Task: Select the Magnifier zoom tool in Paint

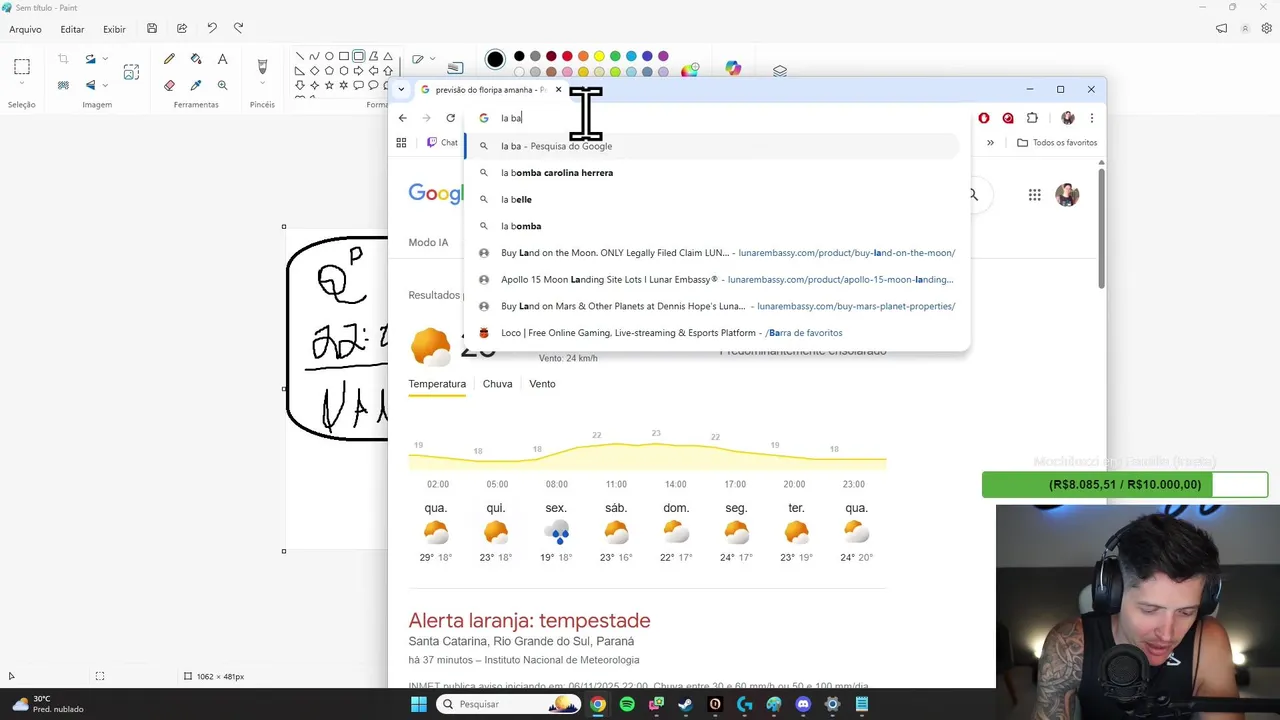Action: (222, 85)
